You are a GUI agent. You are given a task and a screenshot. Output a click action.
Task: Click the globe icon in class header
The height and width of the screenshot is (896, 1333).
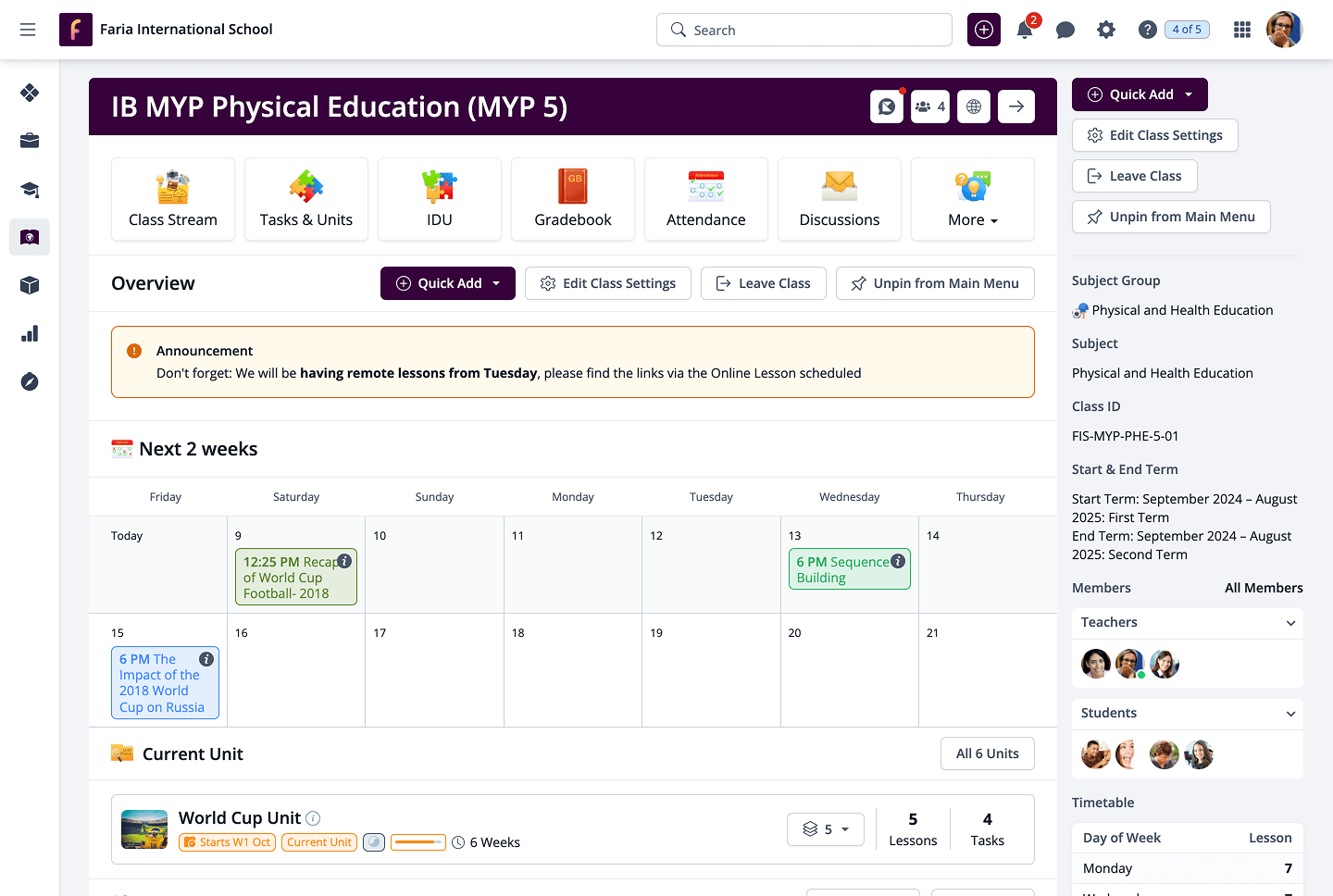974,106
